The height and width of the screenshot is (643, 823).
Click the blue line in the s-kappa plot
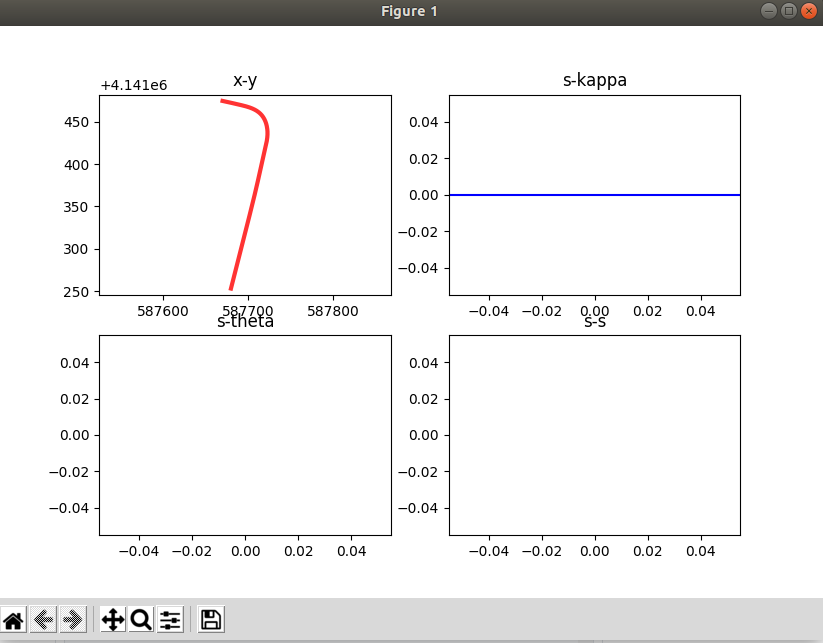tap(595, 195)
